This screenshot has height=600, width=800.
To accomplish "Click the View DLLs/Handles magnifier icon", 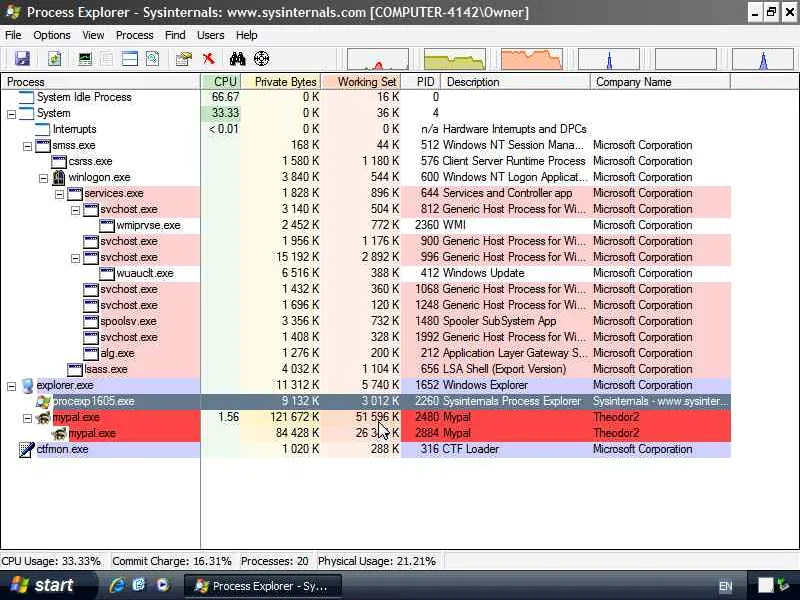I will point(152,59).
